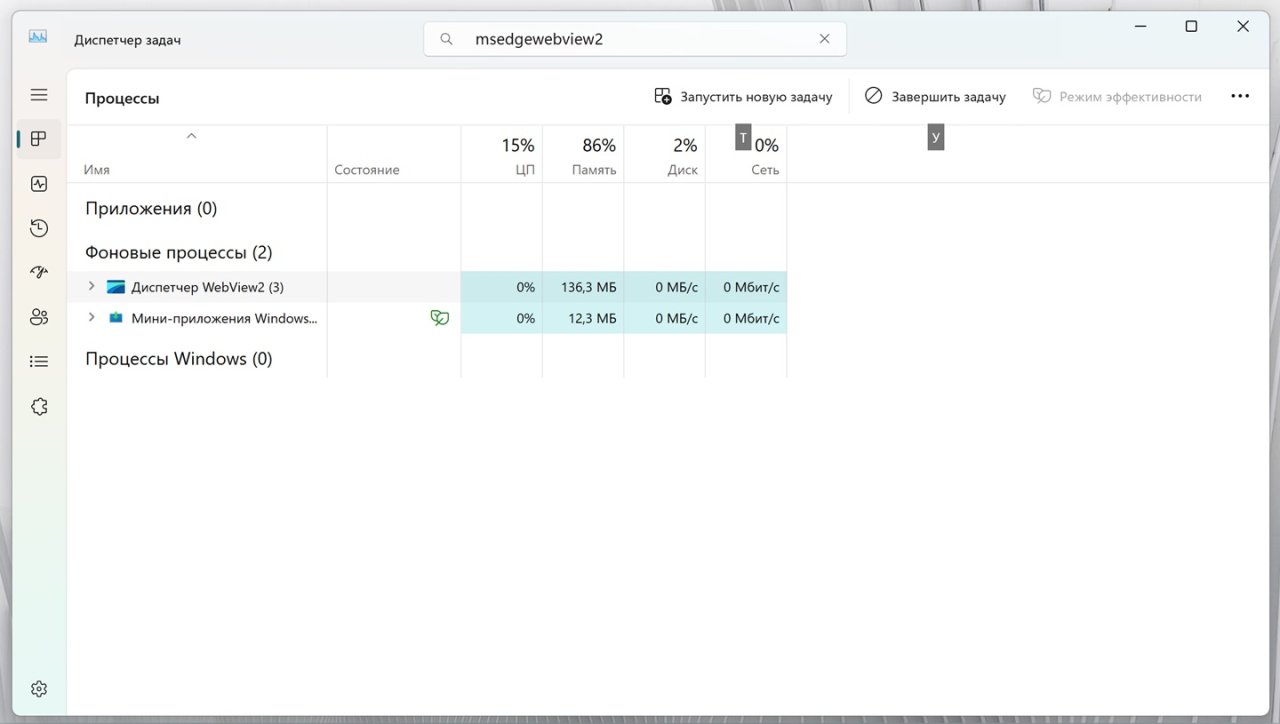Click the msedgewebview2 search field
The width and height of the screenshot is (1280, 724).
click(620, 38)
